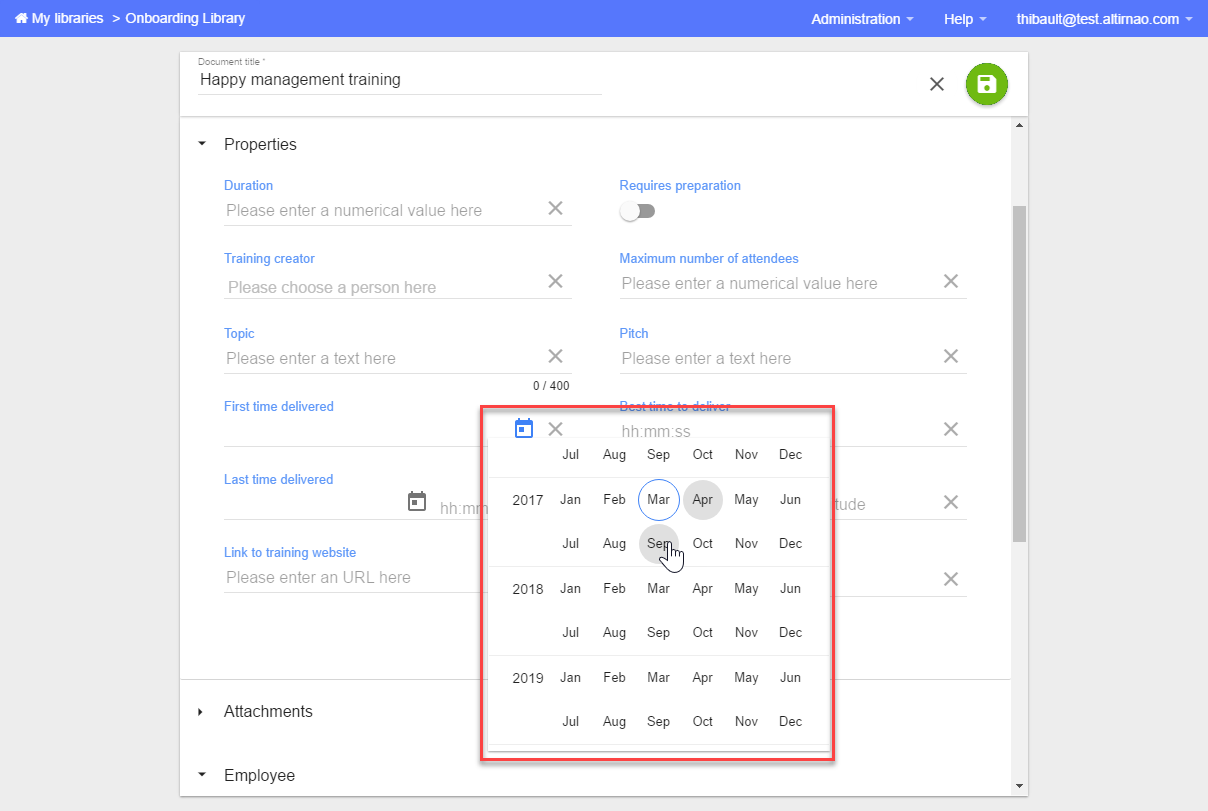Focus the Maximum number of attendees input

[x=779, y=283]
